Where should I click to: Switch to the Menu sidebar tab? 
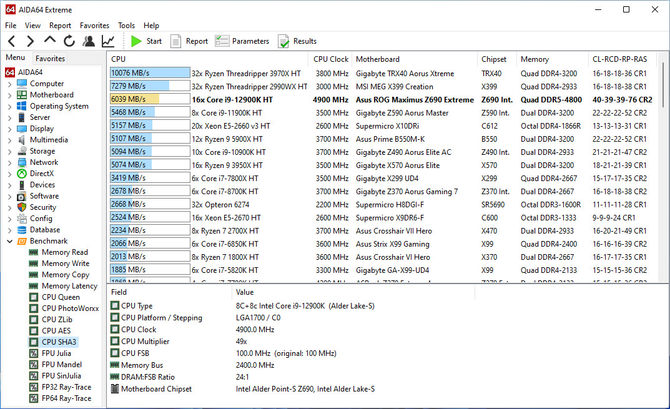[x=15, y=58]
